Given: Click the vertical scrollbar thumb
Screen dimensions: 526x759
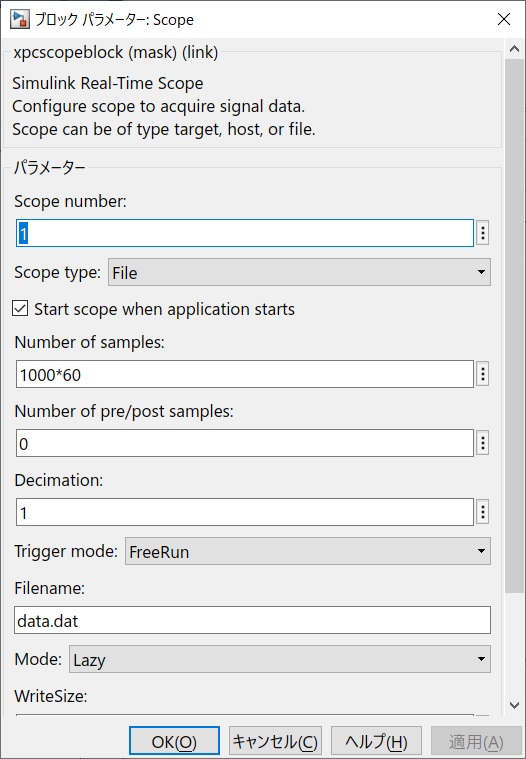Looking at the screenshot, I should coord(514,326).
